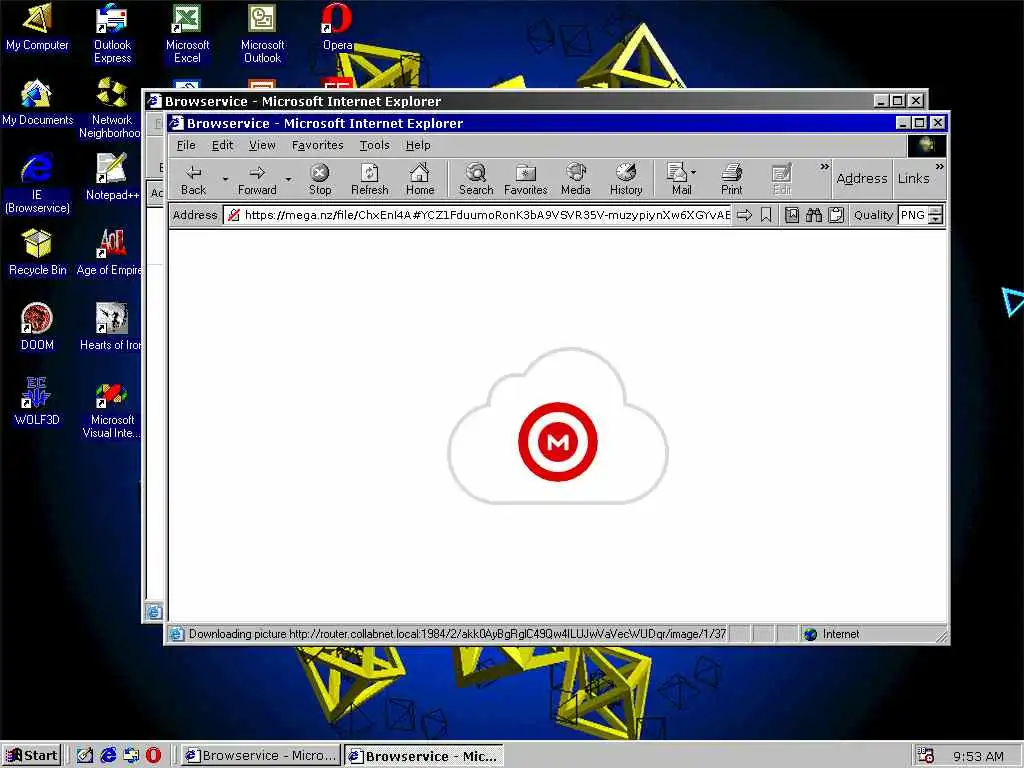Viewport: 1024px width, 768px height.
Task: Click the mega.nz URL address field
Action: point(479,215)
